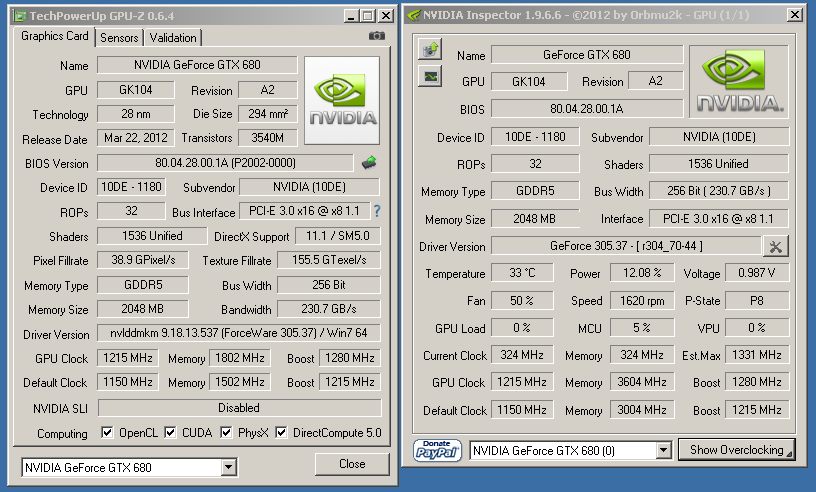Viewport: 816px width, 492px height.
Task: Click the GPU-Z camera screenshot icon
Action: pos(376,36)
